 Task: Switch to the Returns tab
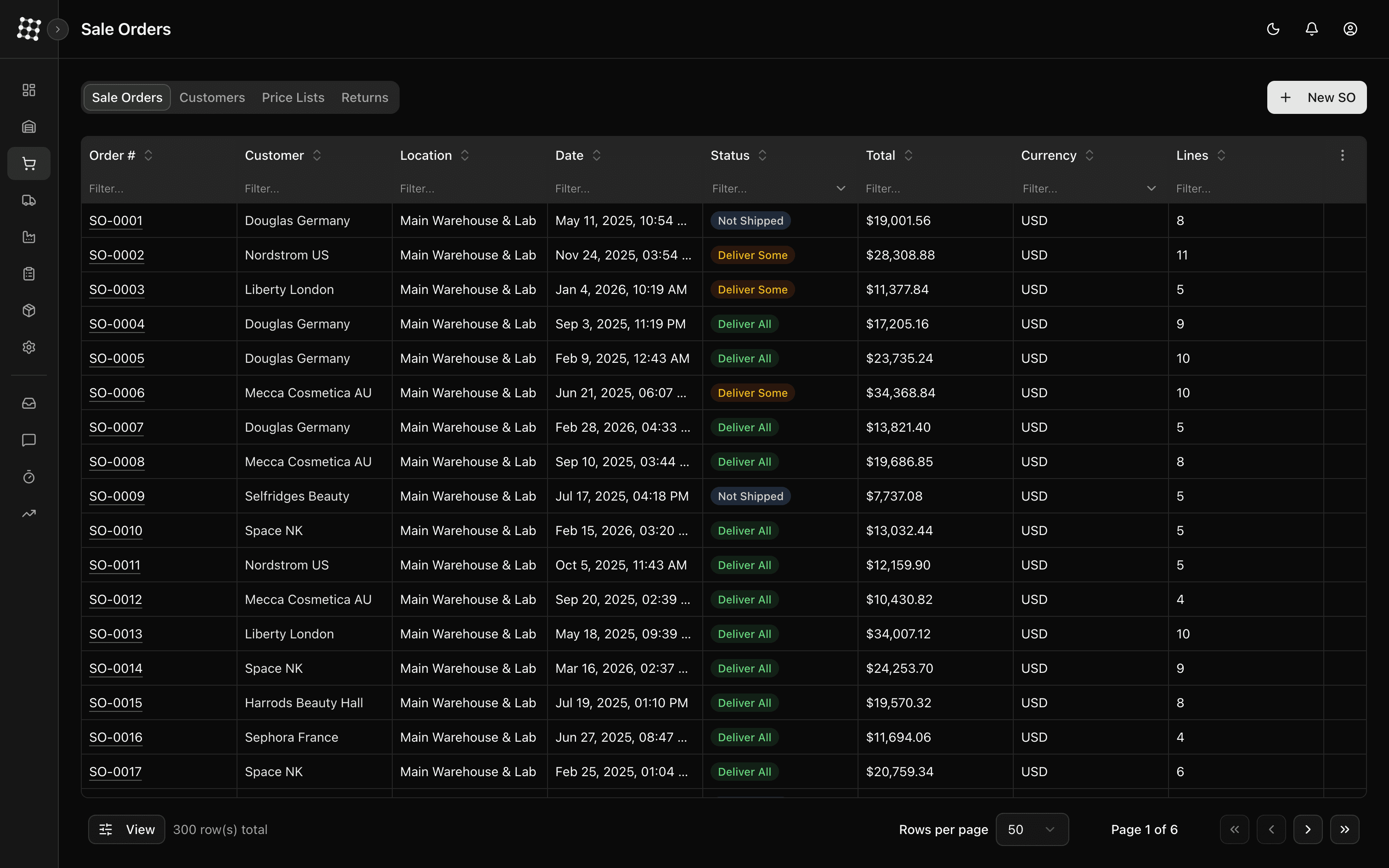(x=364, y=97)
